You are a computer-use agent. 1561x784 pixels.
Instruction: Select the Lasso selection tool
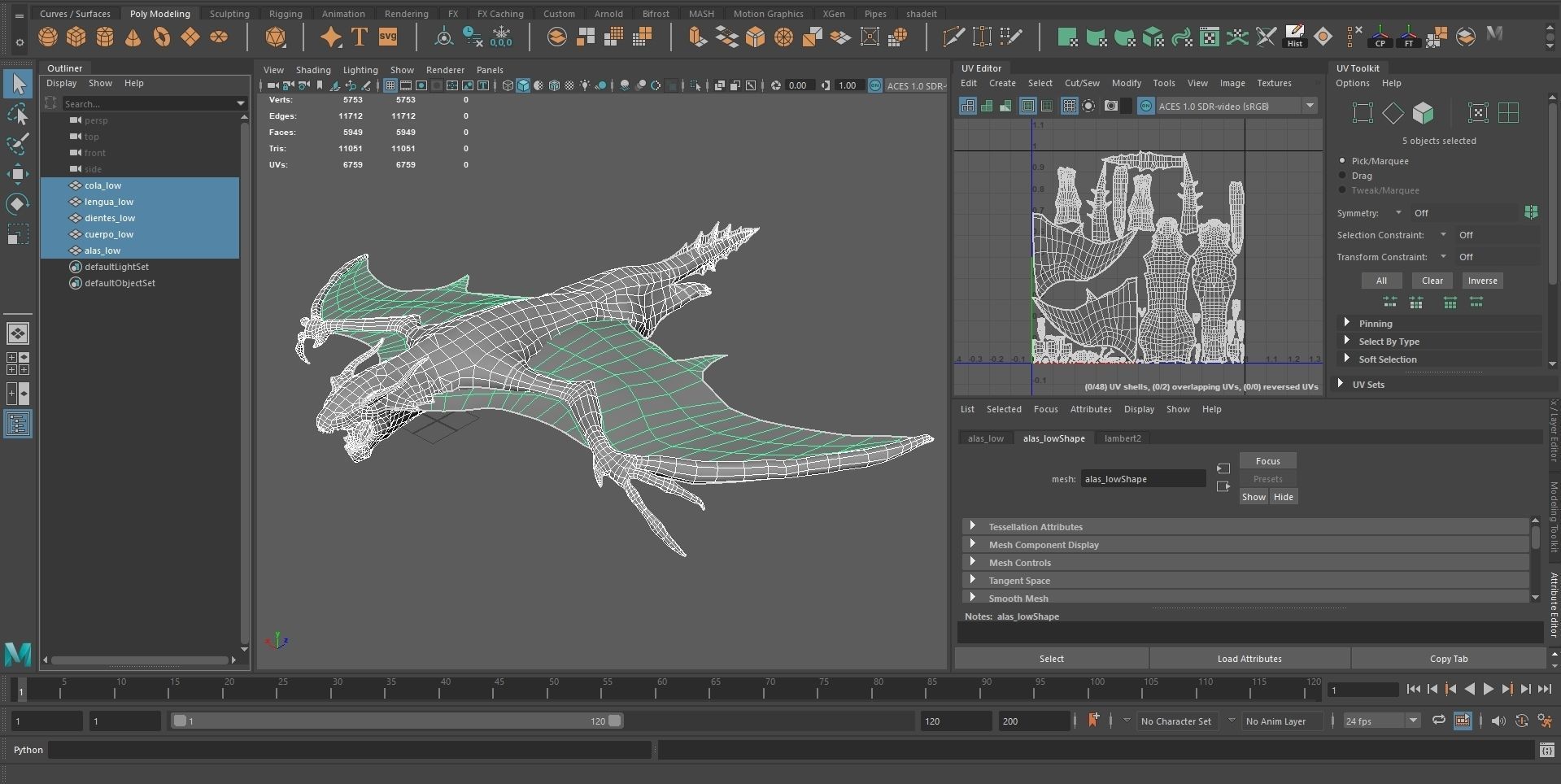18,114
